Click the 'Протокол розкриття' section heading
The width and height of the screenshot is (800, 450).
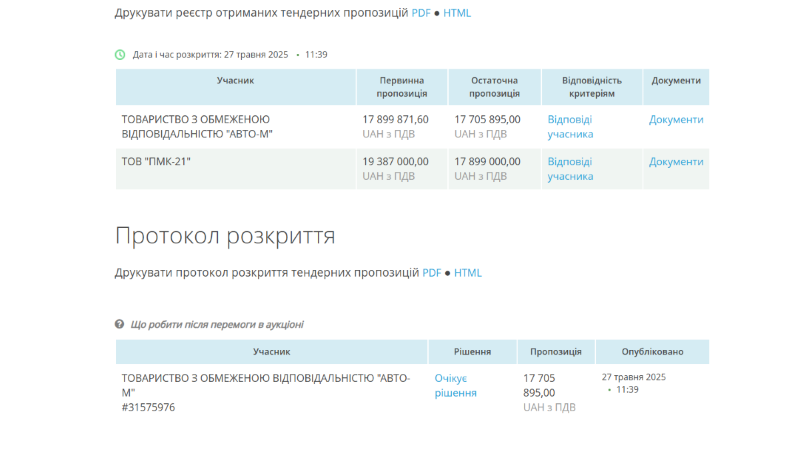pyautogui.click(x=225, y=236)
